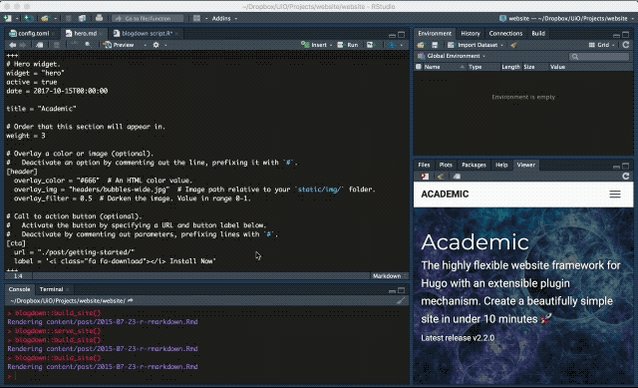The width and height of the screenshot is (638, 388).
Task: Click the Create a project icon
Action: [x=28, y=18]
